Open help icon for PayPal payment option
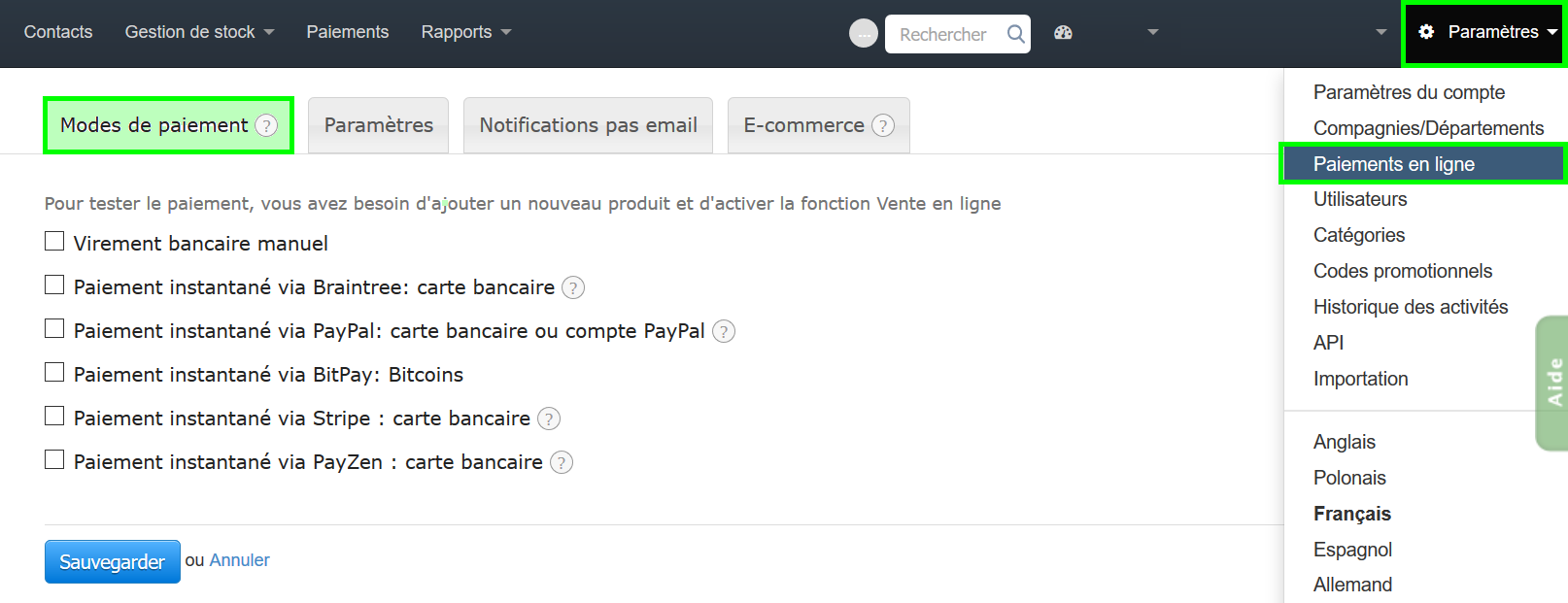1568x603 pixels. click(723, 331)
